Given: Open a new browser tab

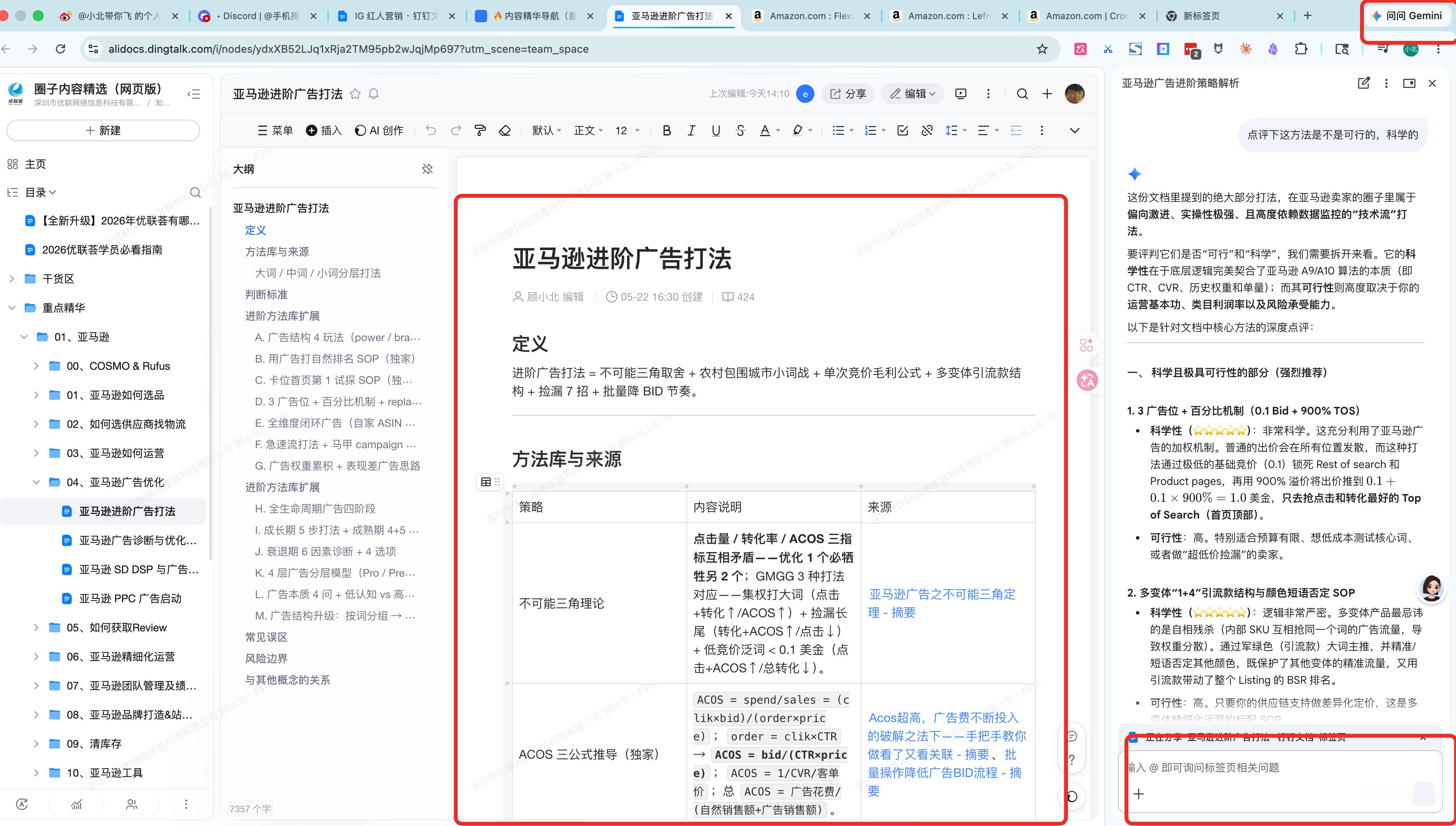Looking at the screenshot, I should click(1307, 16).
